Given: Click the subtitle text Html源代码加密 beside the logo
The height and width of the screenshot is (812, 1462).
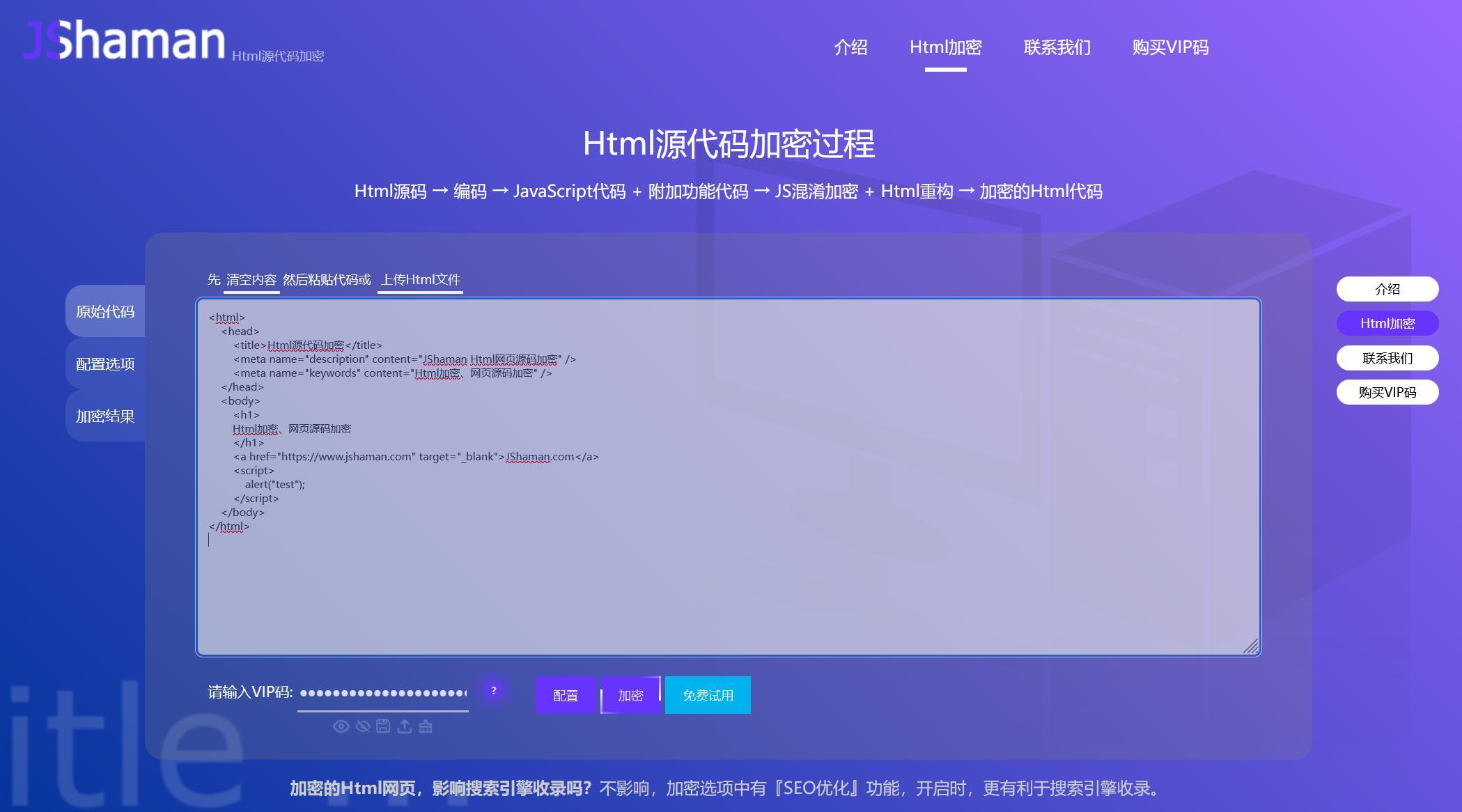Looking at the screenshot, I should click(x=278, y=56).
